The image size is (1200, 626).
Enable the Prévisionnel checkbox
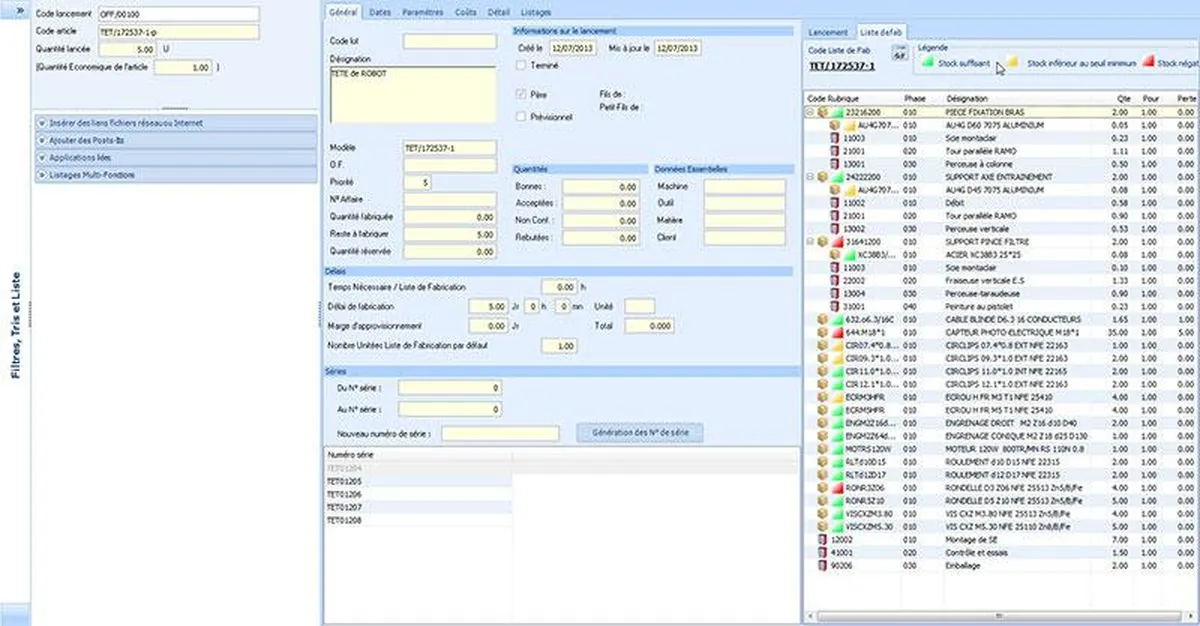521,117
